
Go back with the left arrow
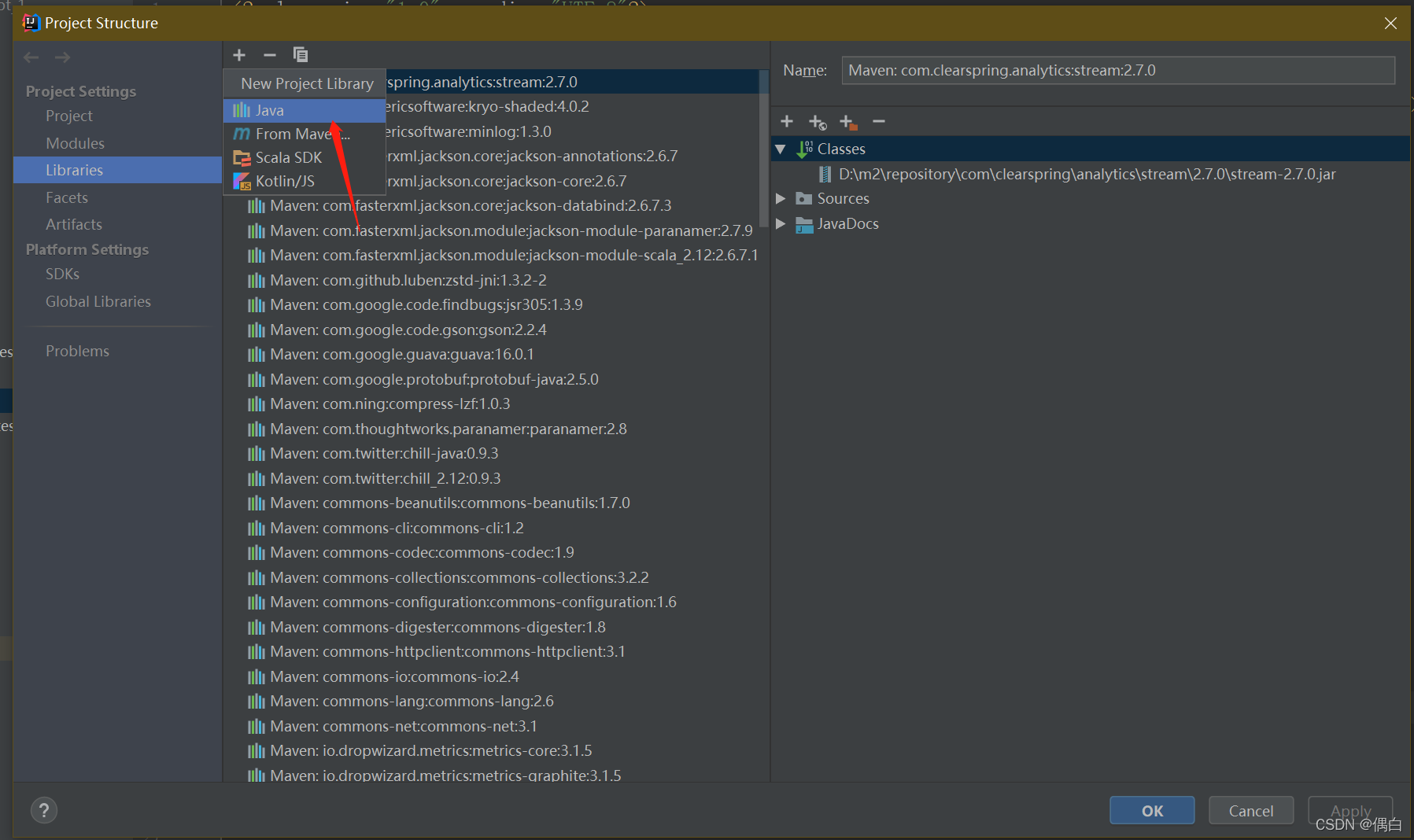[x=31, y=57]
